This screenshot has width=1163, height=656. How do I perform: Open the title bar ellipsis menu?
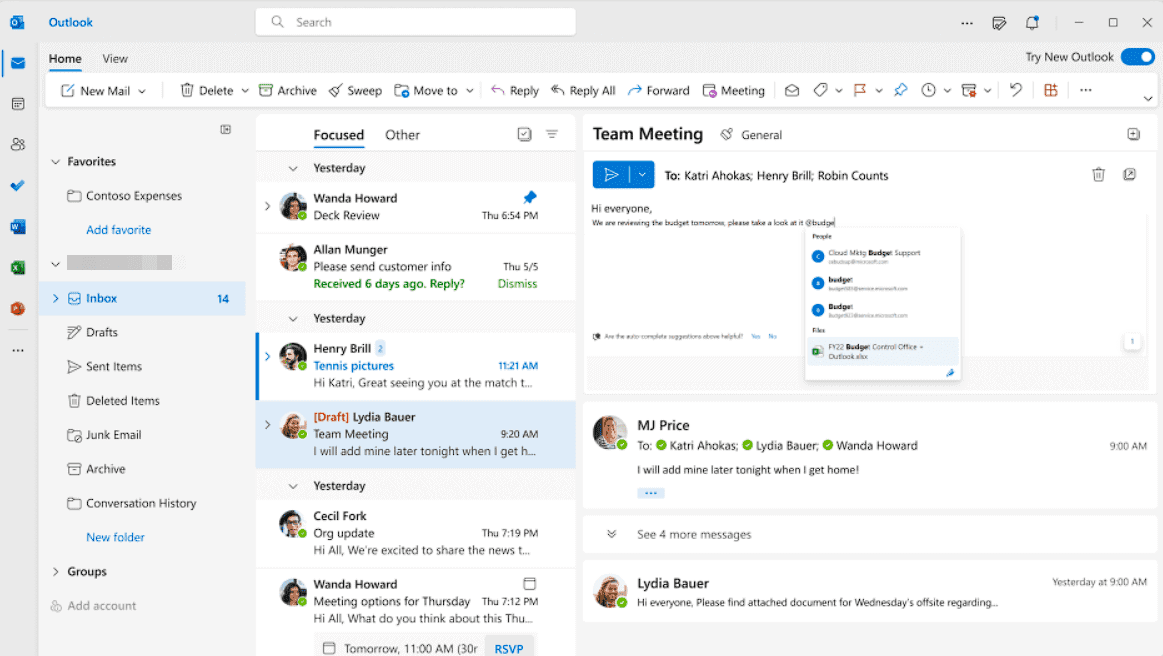tap(967, 23)
